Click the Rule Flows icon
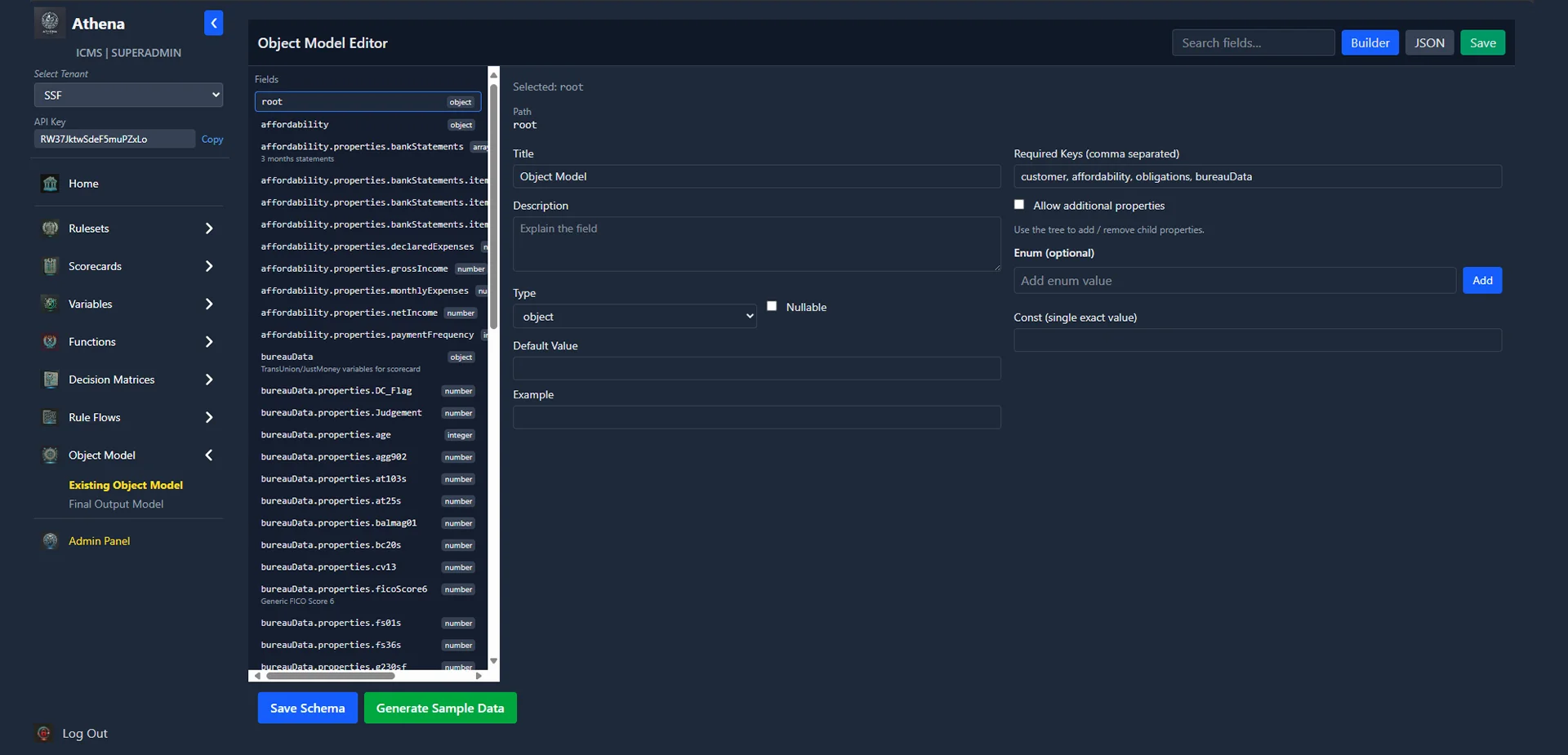 [50, 417]
